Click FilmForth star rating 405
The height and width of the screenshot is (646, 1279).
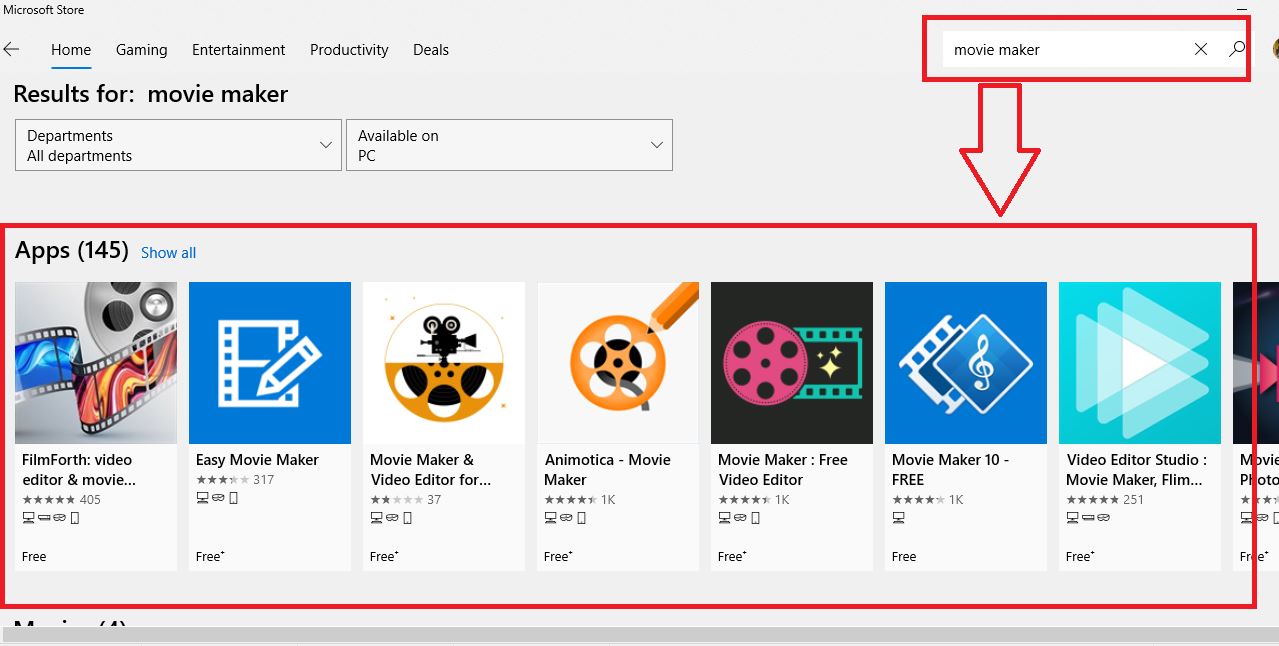pos(61,500)
